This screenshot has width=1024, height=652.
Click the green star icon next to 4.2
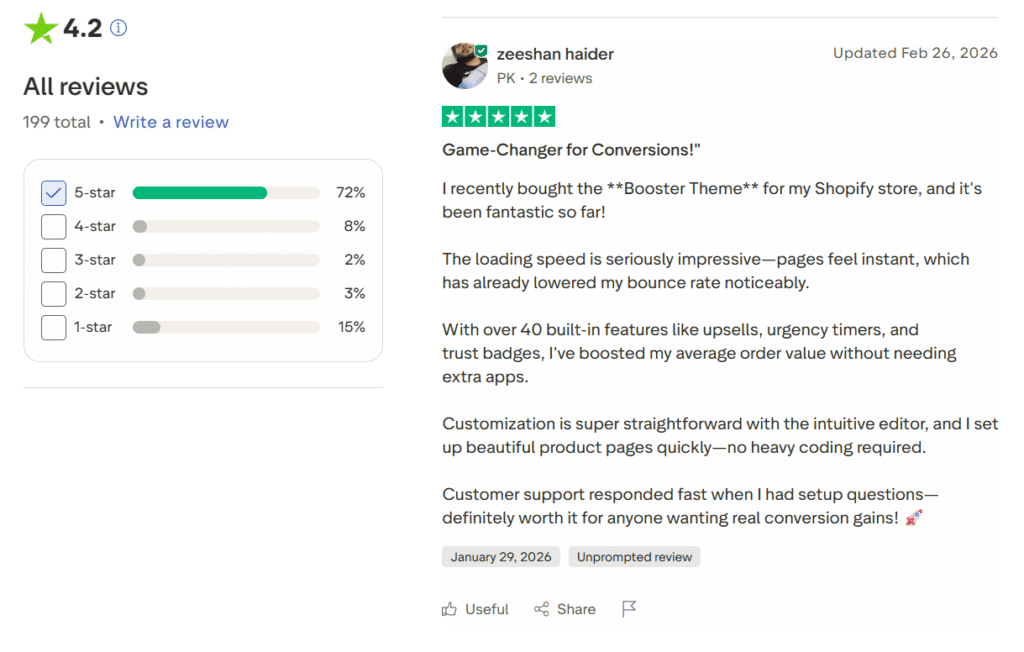pyautogui.click(x=40, y=28)
